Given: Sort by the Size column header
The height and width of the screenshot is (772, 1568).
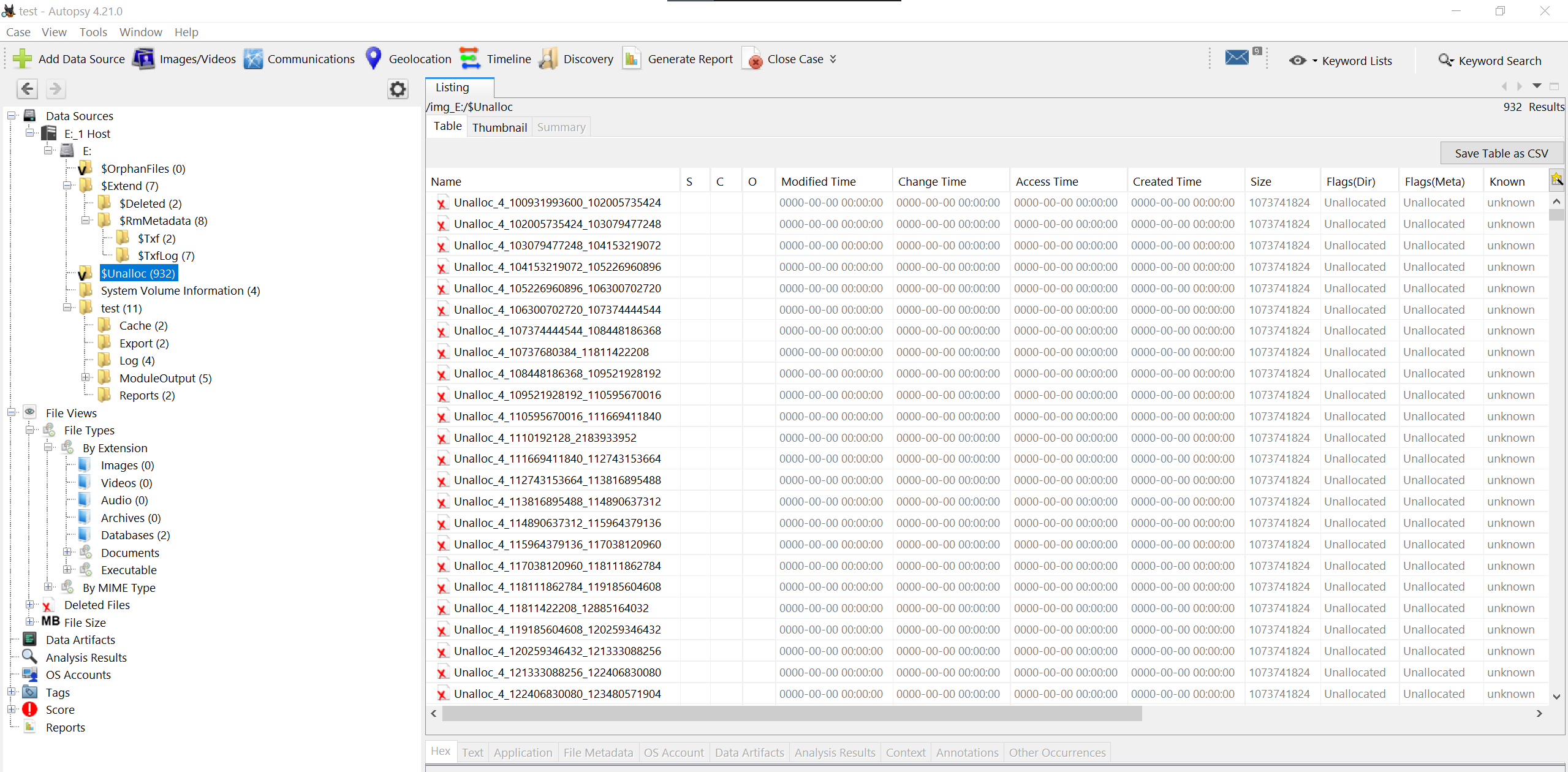Looking at the screenshot, I should (x=1282, y=181).
